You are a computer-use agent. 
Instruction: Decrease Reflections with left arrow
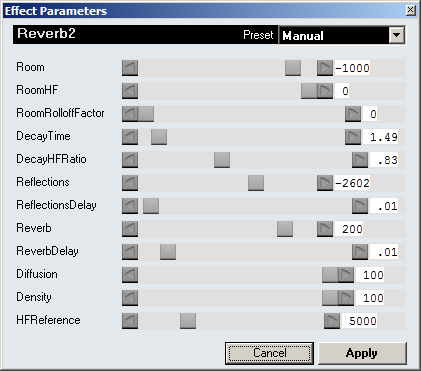[x=130, y=183]
